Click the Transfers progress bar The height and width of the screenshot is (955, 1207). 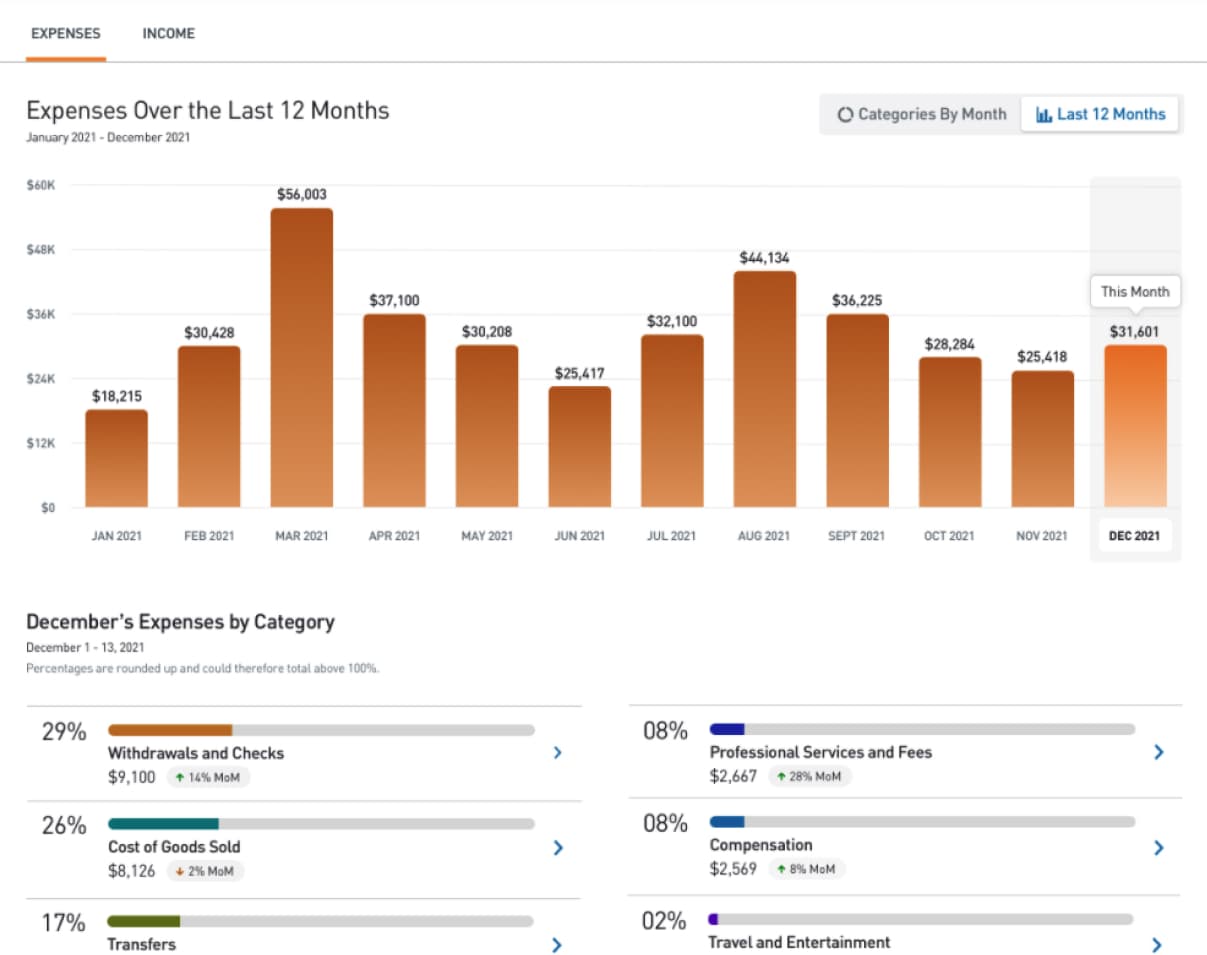[x=321, y=921]
